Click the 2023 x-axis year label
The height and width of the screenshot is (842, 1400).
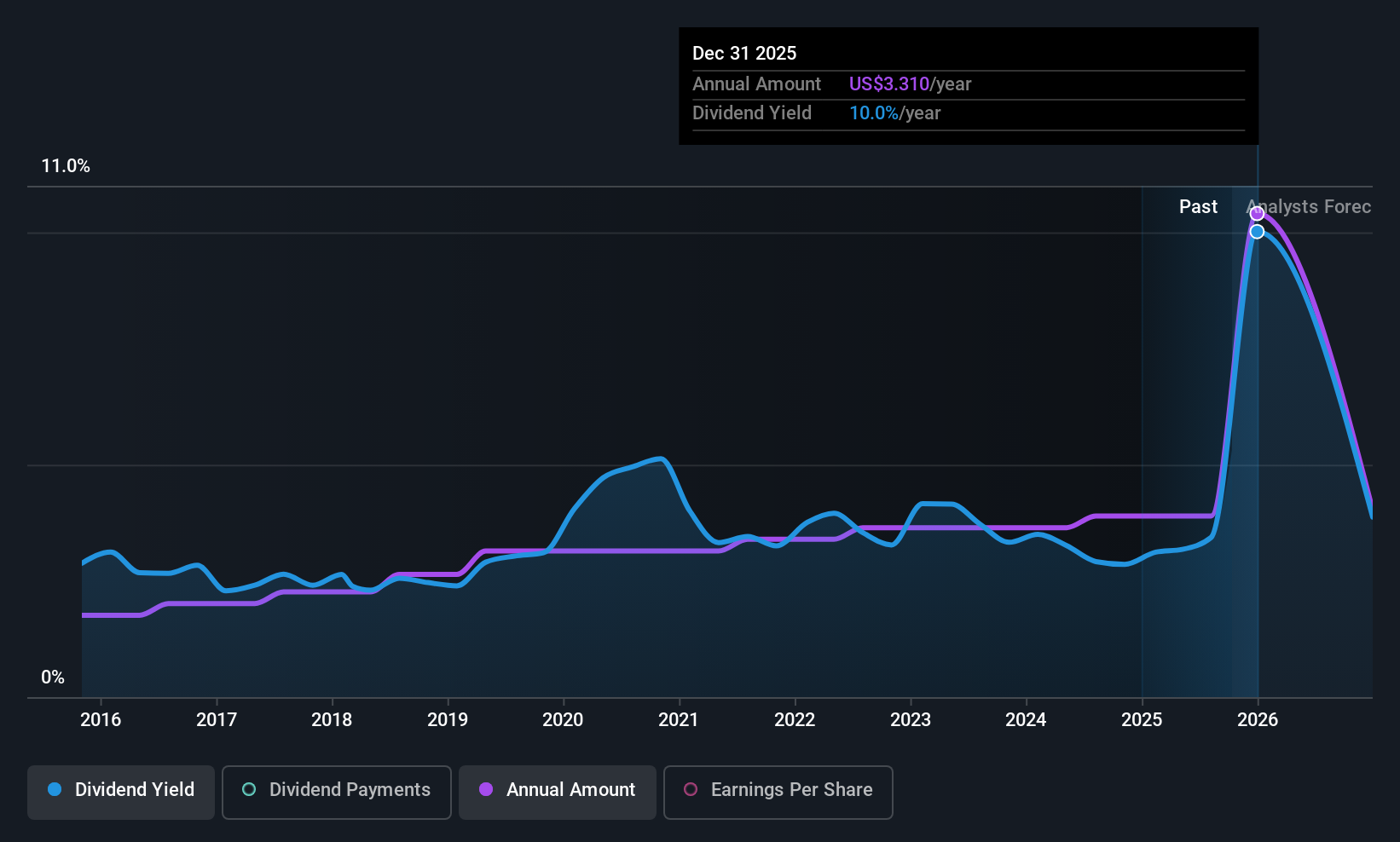[x=911, y=720]
